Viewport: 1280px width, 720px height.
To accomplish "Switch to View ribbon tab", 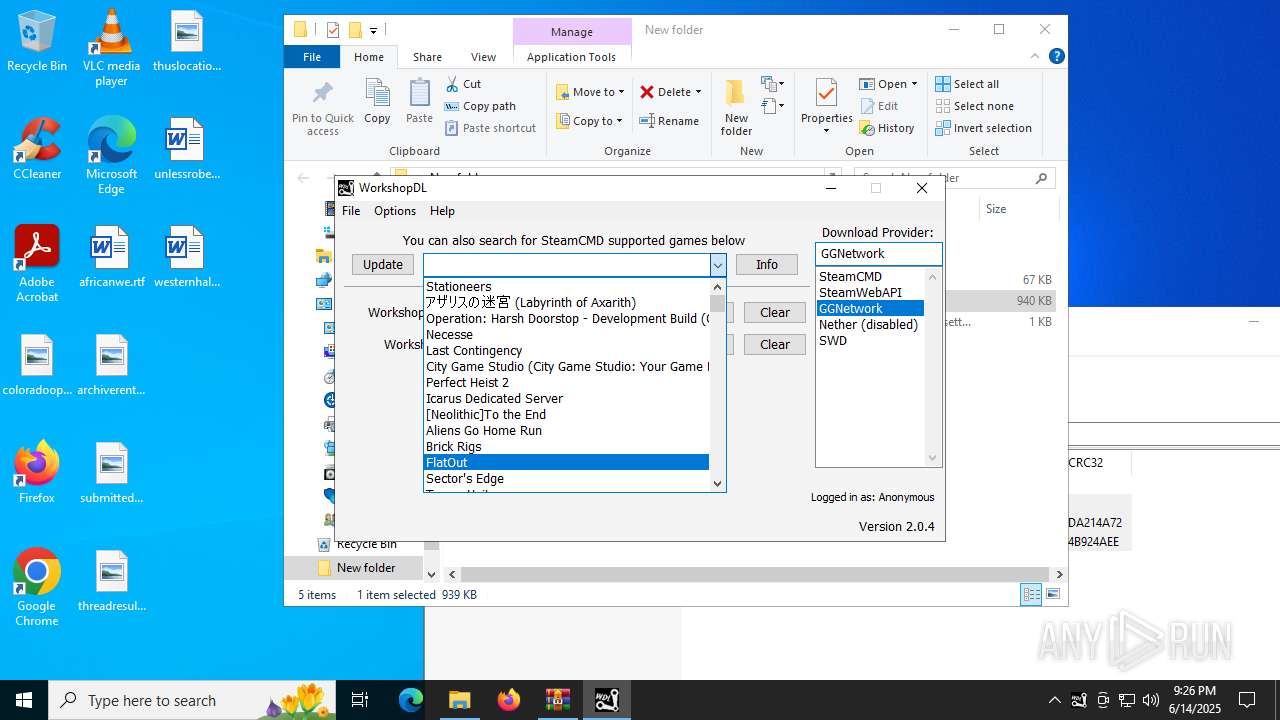I will tap(483, 57).
